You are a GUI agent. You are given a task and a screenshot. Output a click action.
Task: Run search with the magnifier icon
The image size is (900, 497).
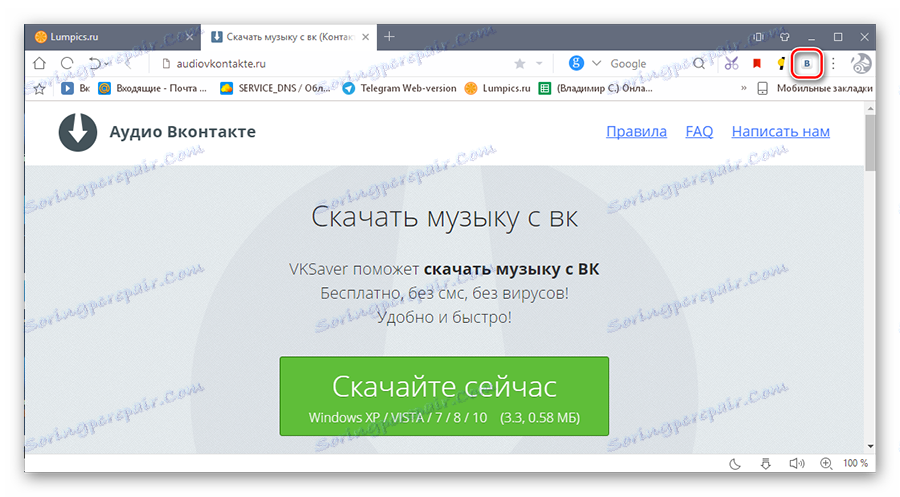699,64
